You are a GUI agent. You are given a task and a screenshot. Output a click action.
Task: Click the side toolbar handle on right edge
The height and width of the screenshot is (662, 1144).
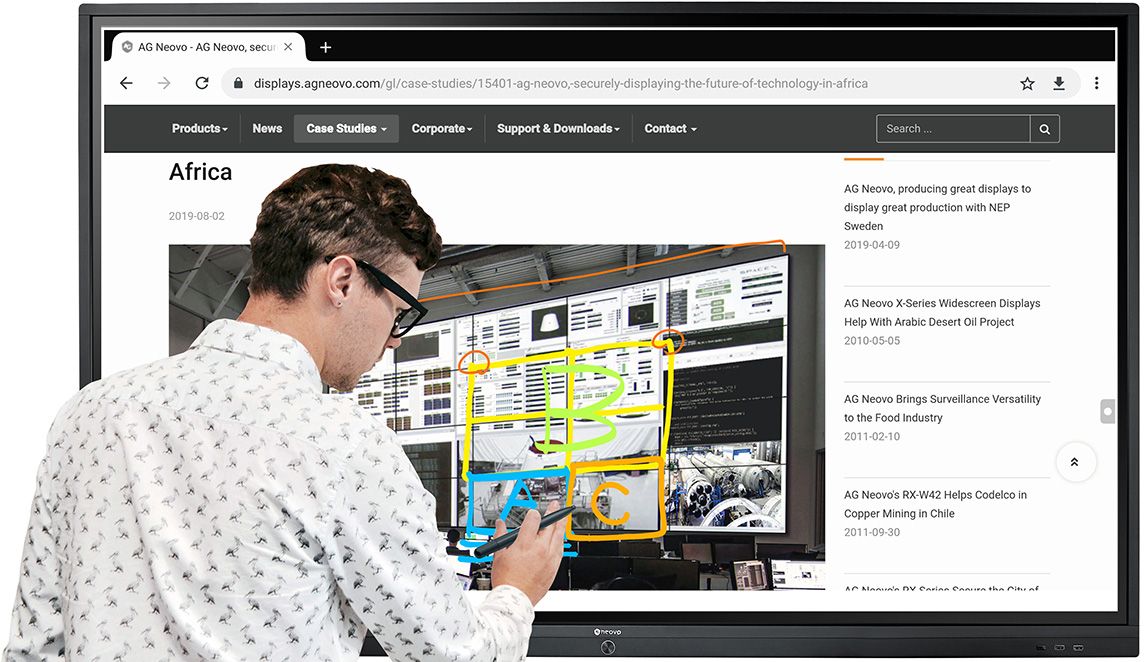[1108, 412]
